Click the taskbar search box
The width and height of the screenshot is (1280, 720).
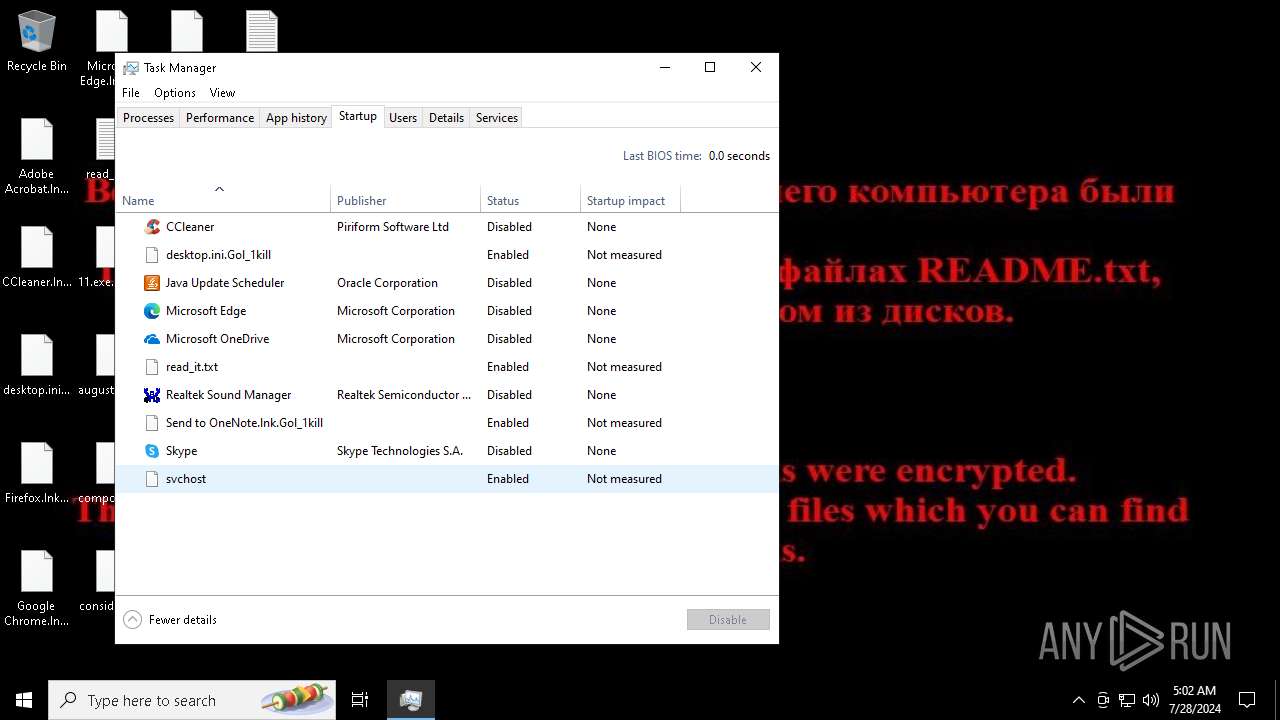click(x=192, y=700)
